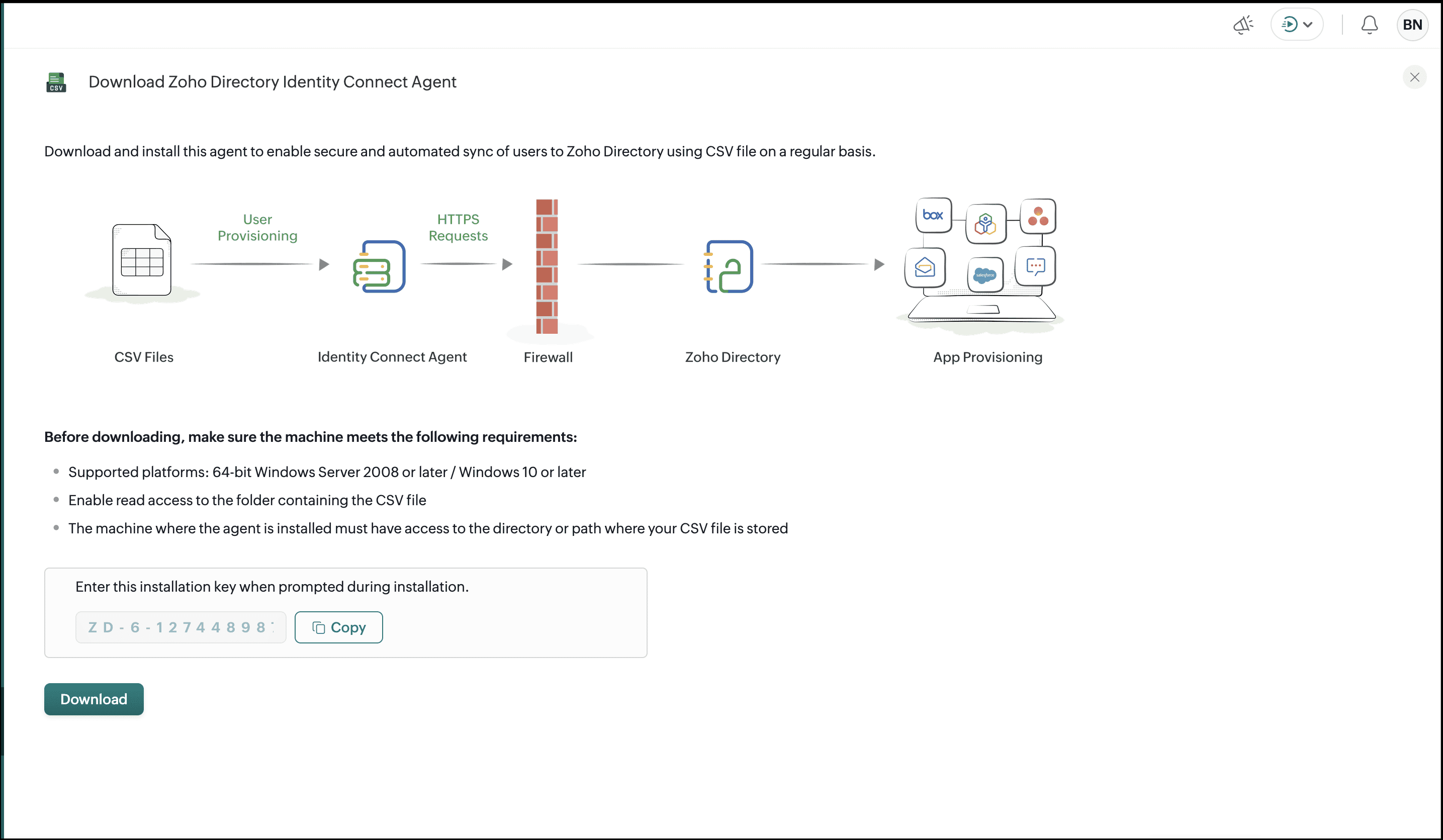Click the hexagon cubes app icon
1443x840 pixels.
pyautogui.click(x=985, y=223)
